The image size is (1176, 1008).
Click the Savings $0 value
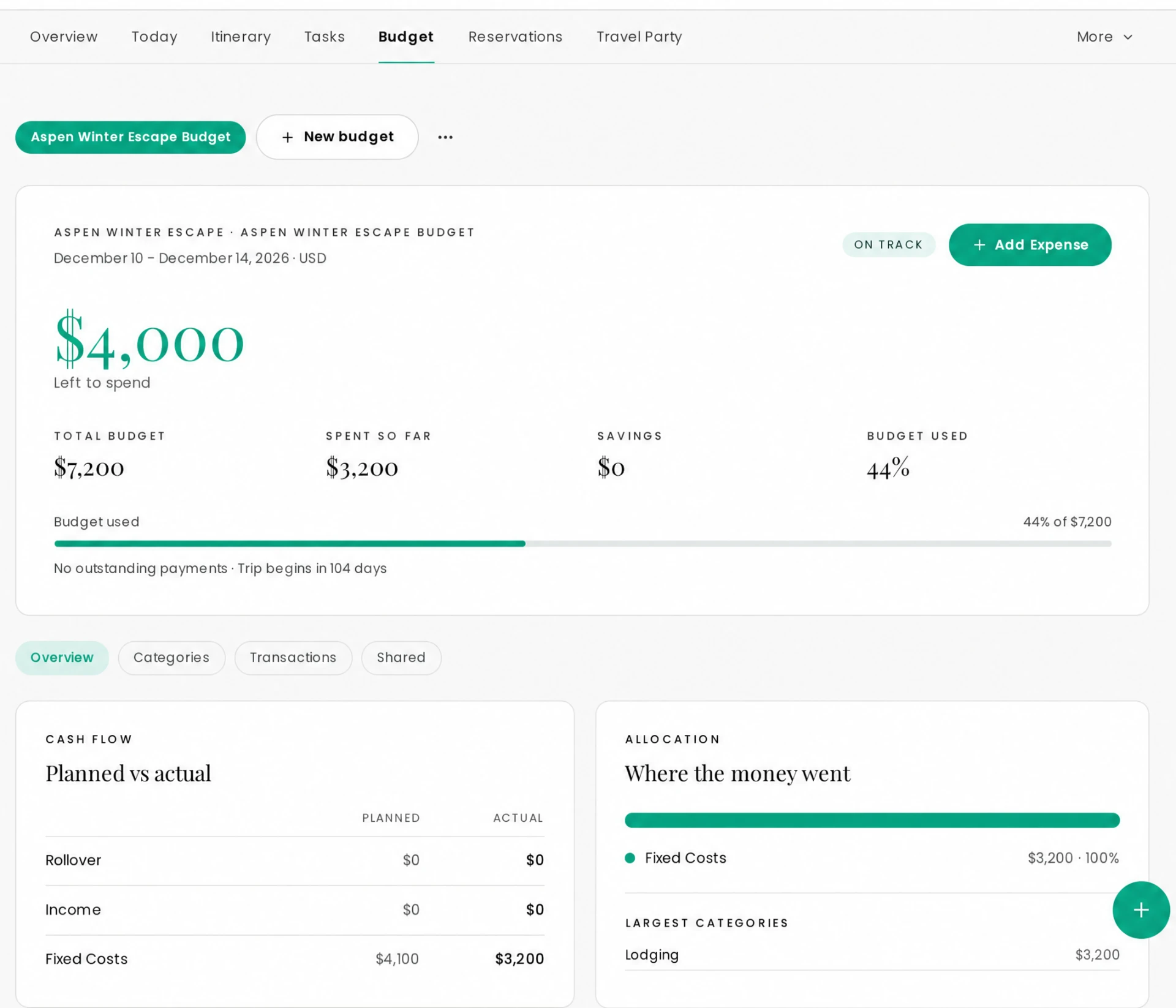pos(611,468)
